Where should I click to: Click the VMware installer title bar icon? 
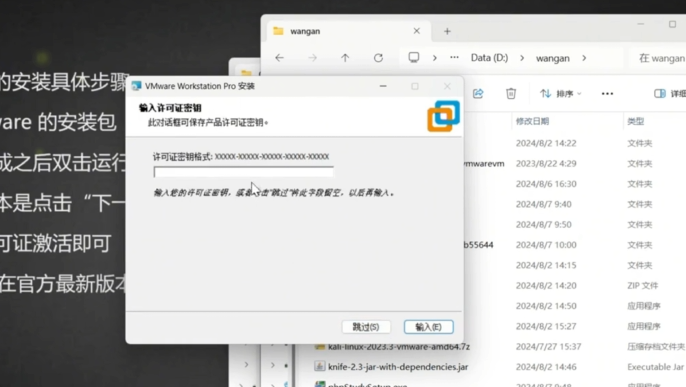[x=136, y=86]
